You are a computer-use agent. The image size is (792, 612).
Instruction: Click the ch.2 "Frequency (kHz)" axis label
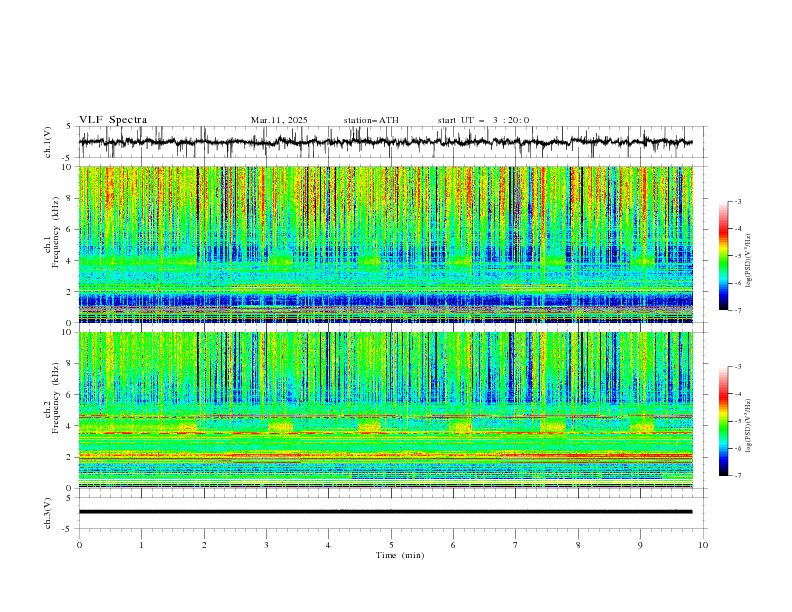point(56,398)
